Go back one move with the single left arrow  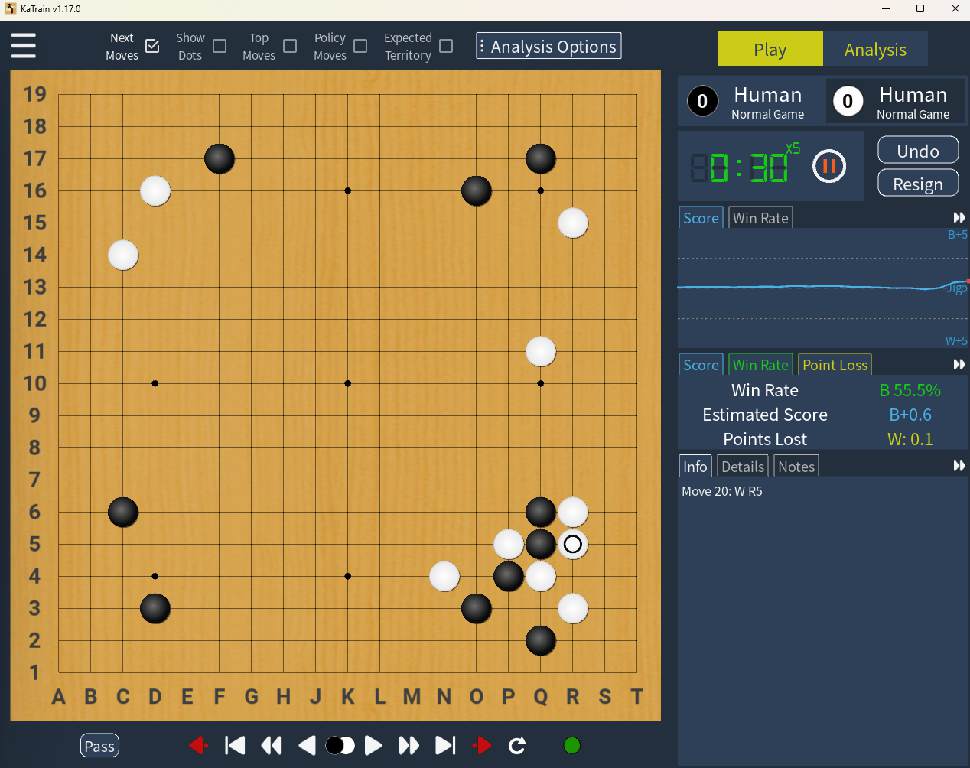coord(308,745)
